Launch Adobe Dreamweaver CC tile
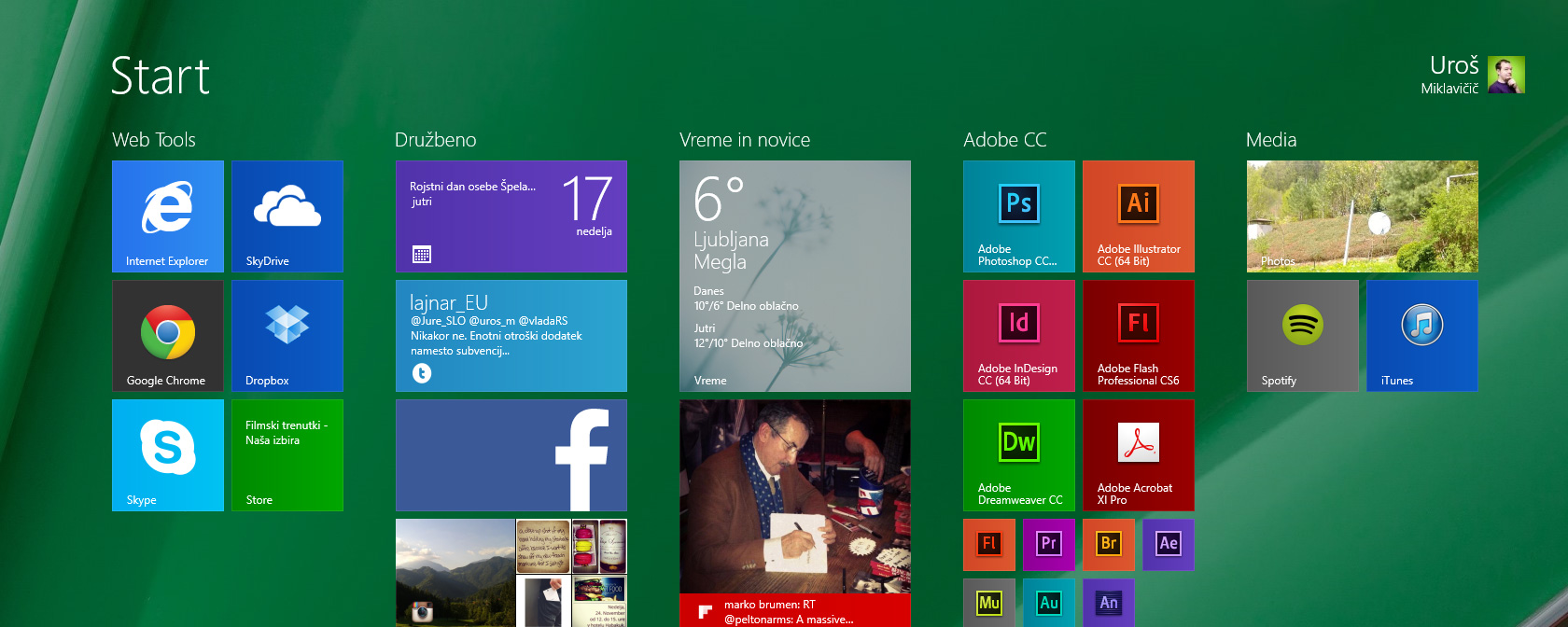Viewport: 1568px width, 627px height. pos(1019,455)
